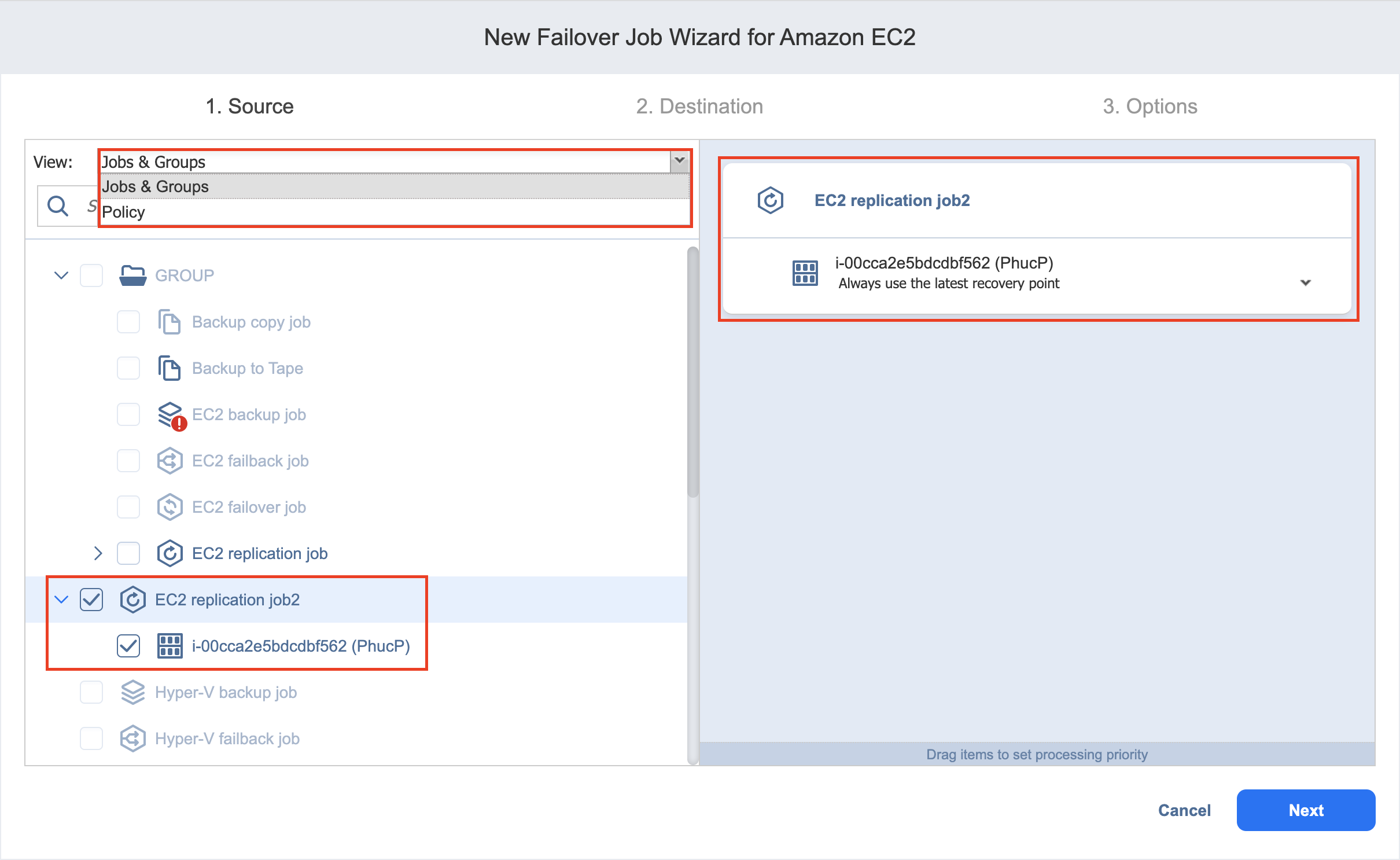
Task: Expand the EC2 replication job tree node
Action: (98, 553)
